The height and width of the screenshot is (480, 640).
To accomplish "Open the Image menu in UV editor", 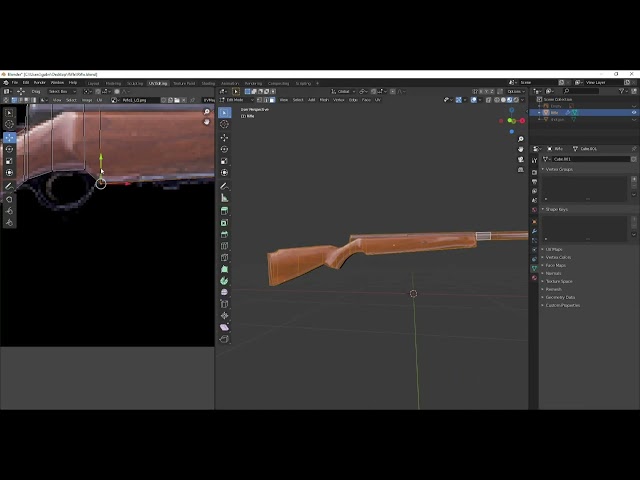I will (x=87, y=100).
